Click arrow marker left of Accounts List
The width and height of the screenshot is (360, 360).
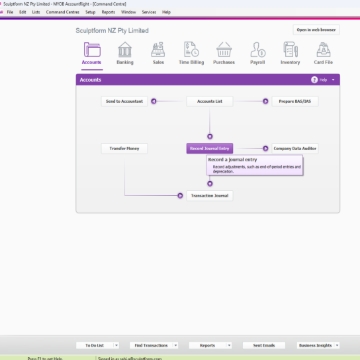(x=154, y=101)
